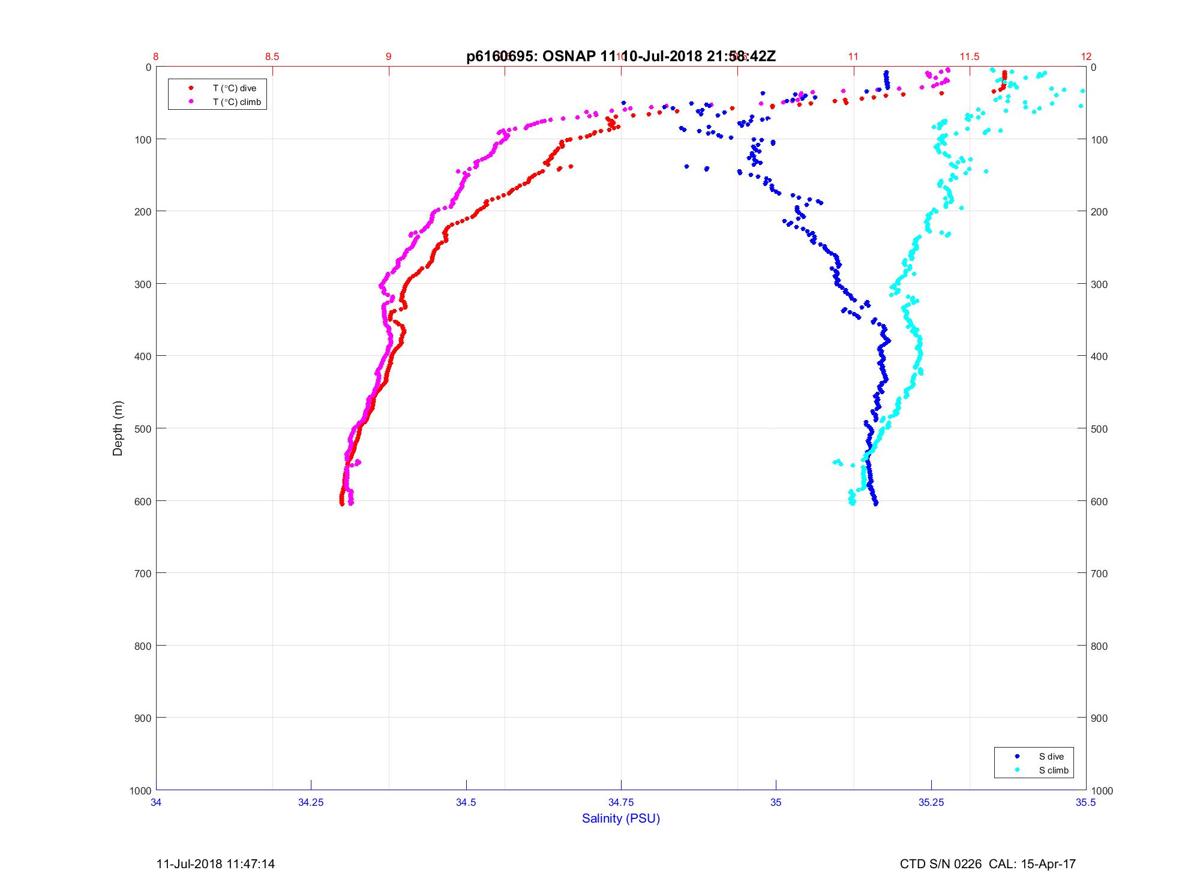
Task: Click the red temperature tick label 8.5
Action: 272,57
